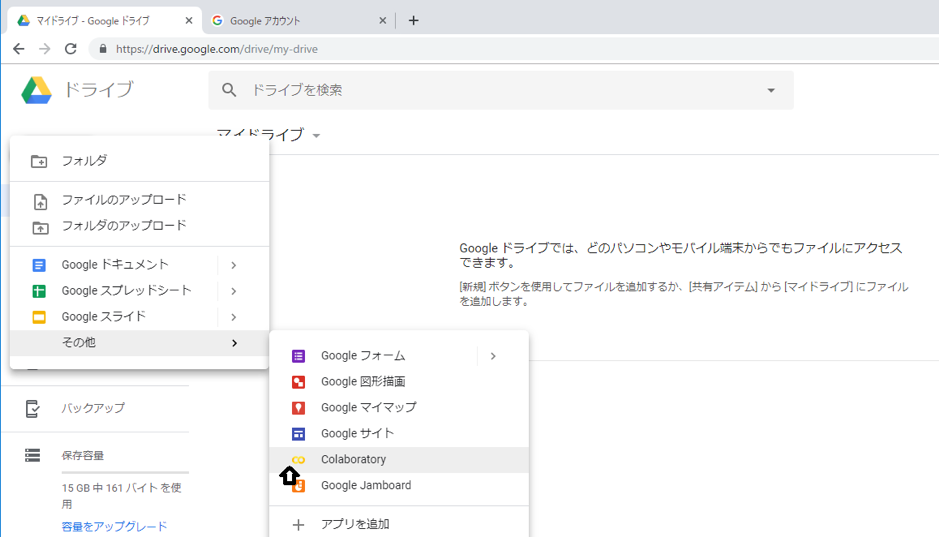Click the padlock site info icon
The height and width of the screenshot is (537, 939).
(x=103, y=49)
